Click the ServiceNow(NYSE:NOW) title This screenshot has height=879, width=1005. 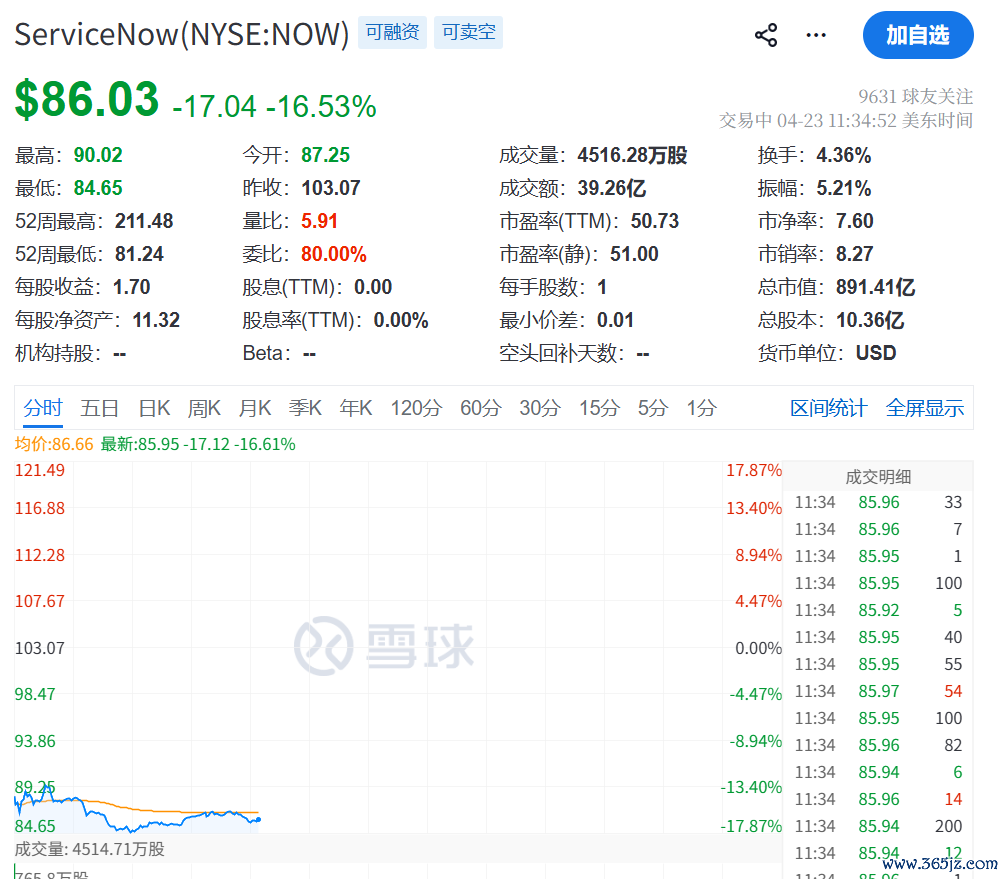pos(181,34)
